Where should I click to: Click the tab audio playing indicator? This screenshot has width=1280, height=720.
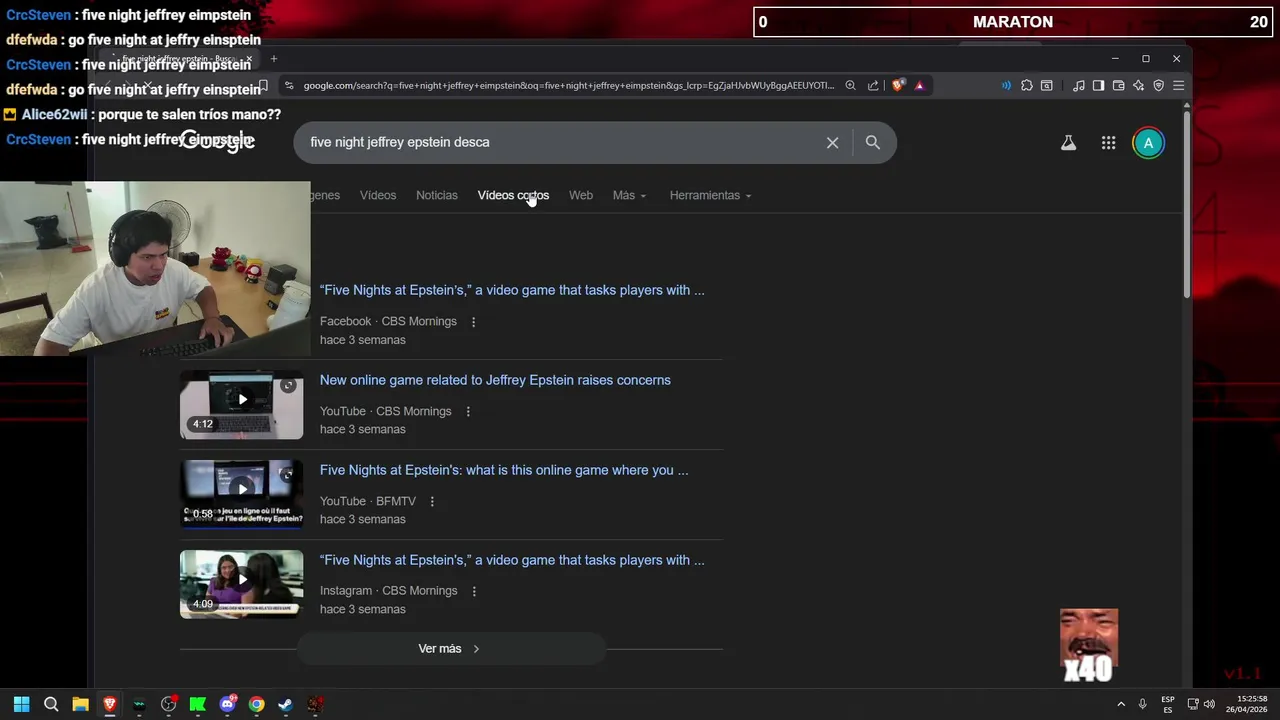[1006, 86]
